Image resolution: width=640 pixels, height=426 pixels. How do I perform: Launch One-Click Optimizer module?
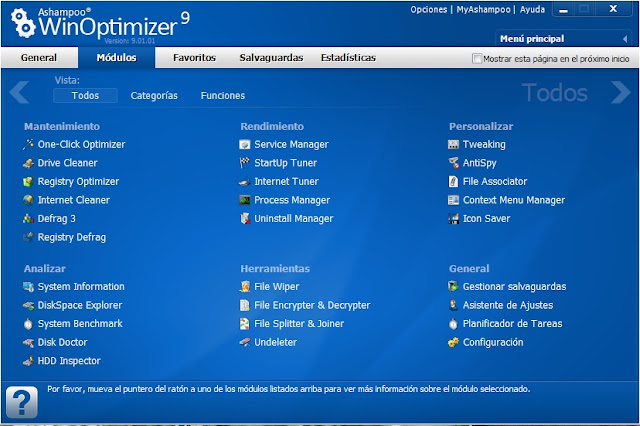(x=82, y=144)
